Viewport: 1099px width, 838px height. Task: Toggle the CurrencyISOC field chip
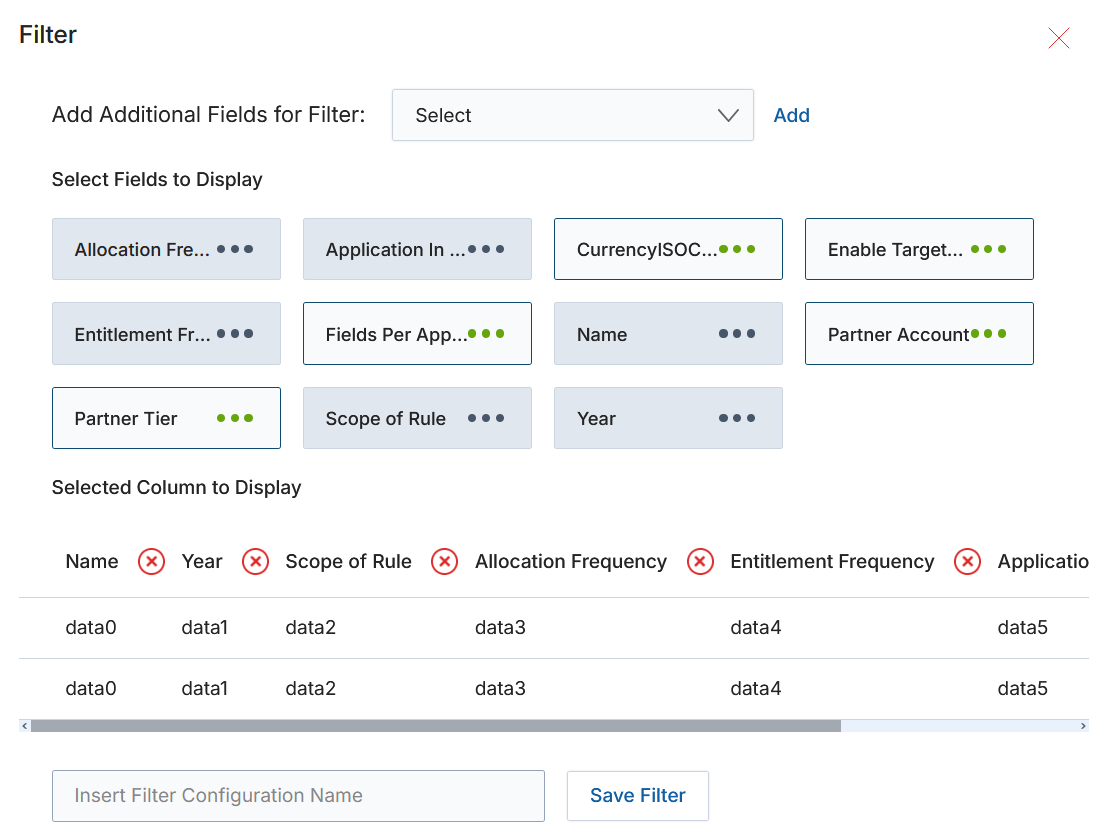pyautogui.click(x=668, y=249)
